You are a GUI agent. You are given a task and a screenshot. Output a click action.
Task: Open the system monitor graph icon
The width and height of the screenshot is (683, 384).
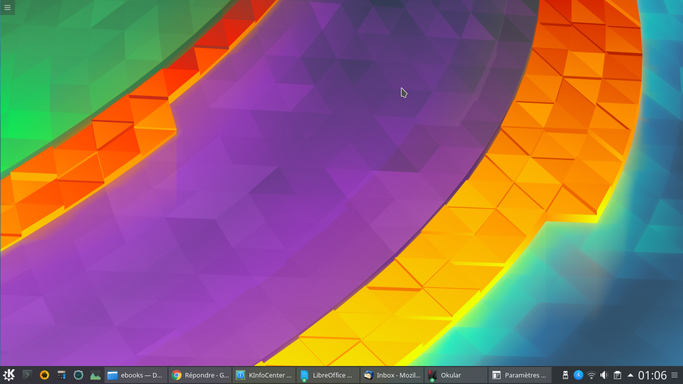95,375
